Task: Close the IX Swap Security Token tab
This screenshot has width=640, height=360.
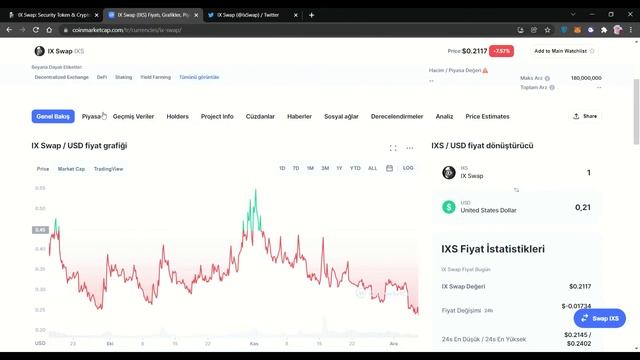Action: 96,15
